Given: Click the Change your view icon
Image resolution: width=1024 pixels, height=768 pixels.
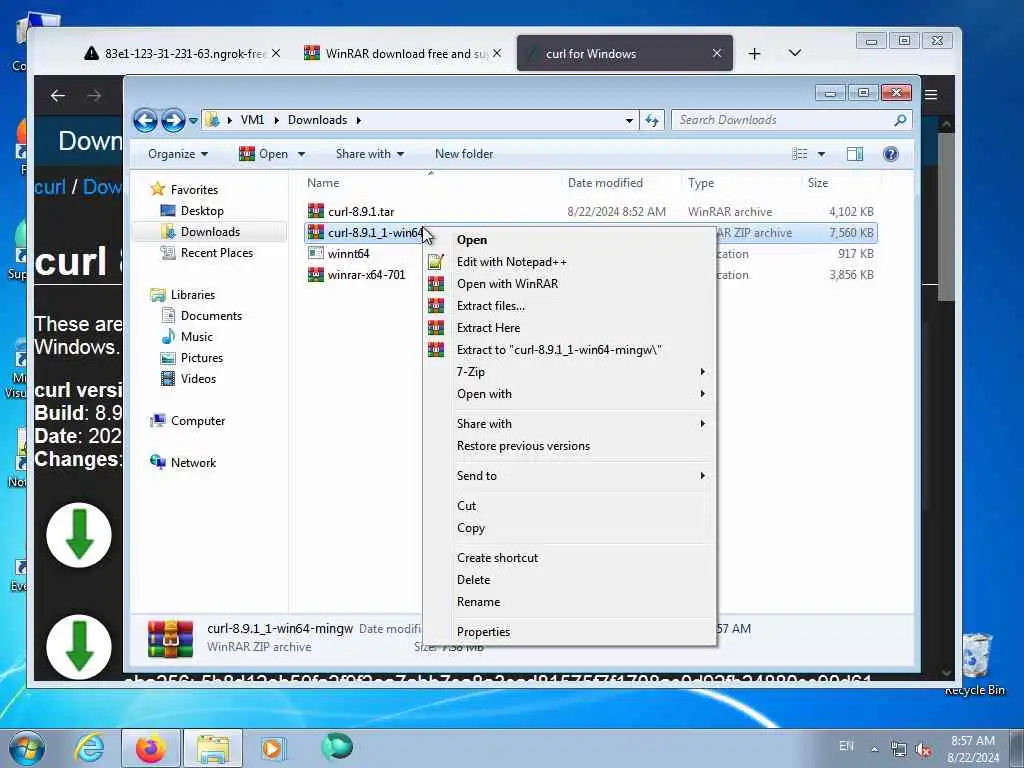Looking at the screenshot, I should pos(799,154).
